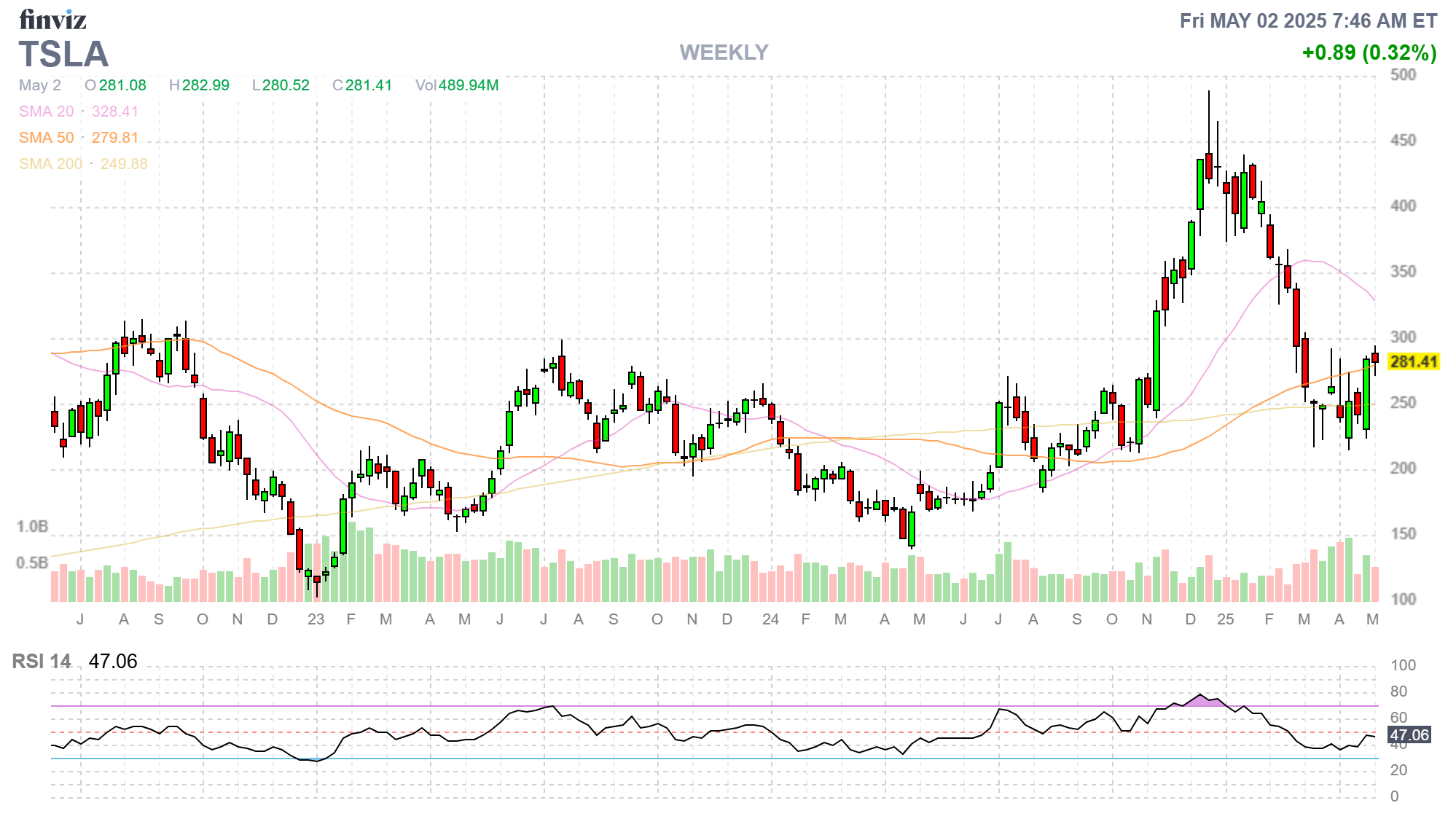Click the purple overbought RSI shaded peak
This screenshot has width=1456, height=819.
click(x=1202, y=701)
